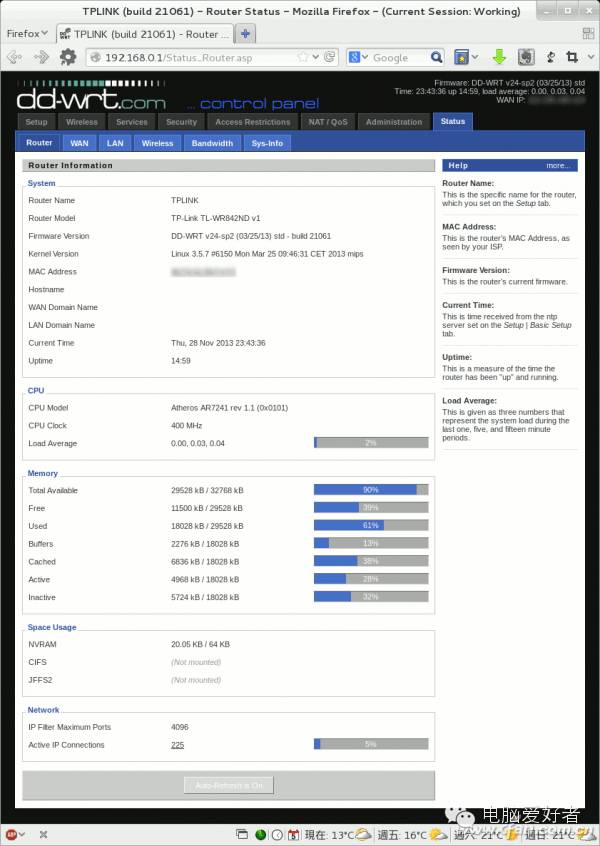Image resolution: width=600 pixels, height=846 pixels.
Task: Open the NAT / QoS tab
Action: coord(328,122)
